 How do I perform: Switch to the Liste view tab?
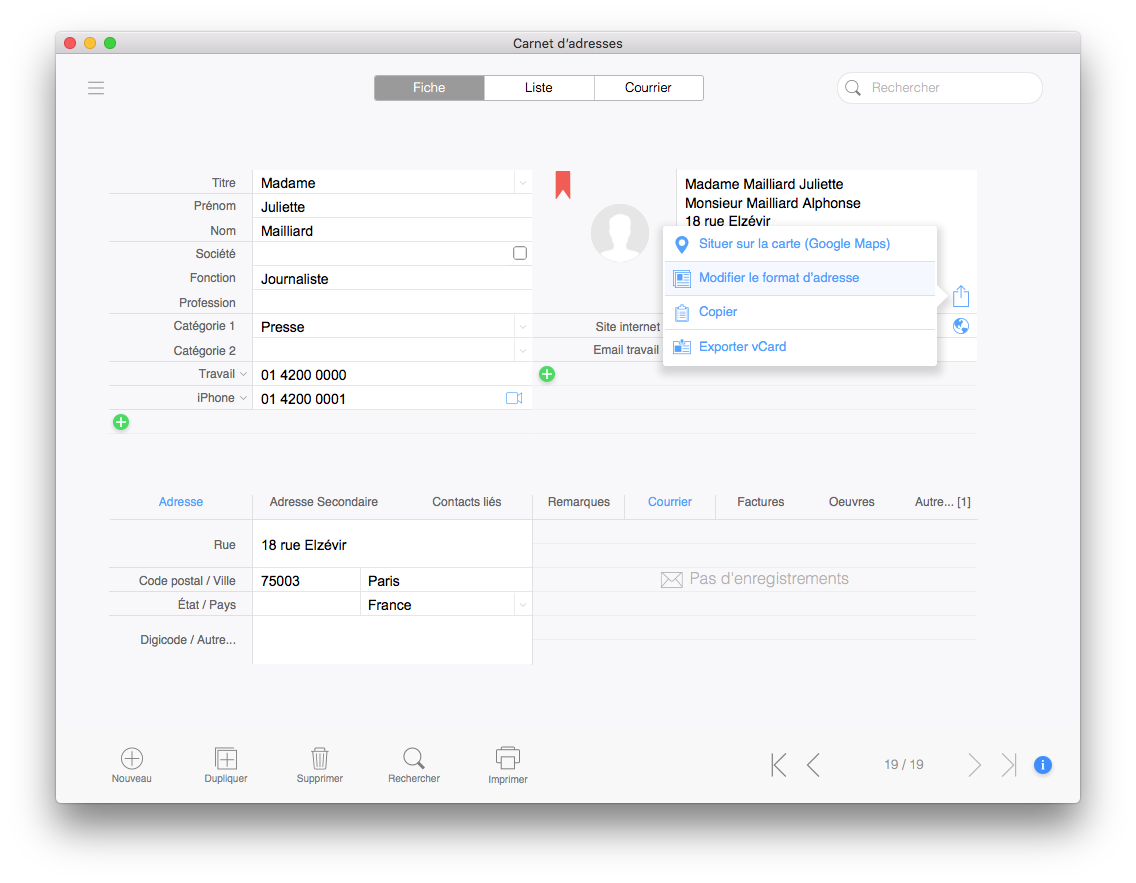click(539, 88)
